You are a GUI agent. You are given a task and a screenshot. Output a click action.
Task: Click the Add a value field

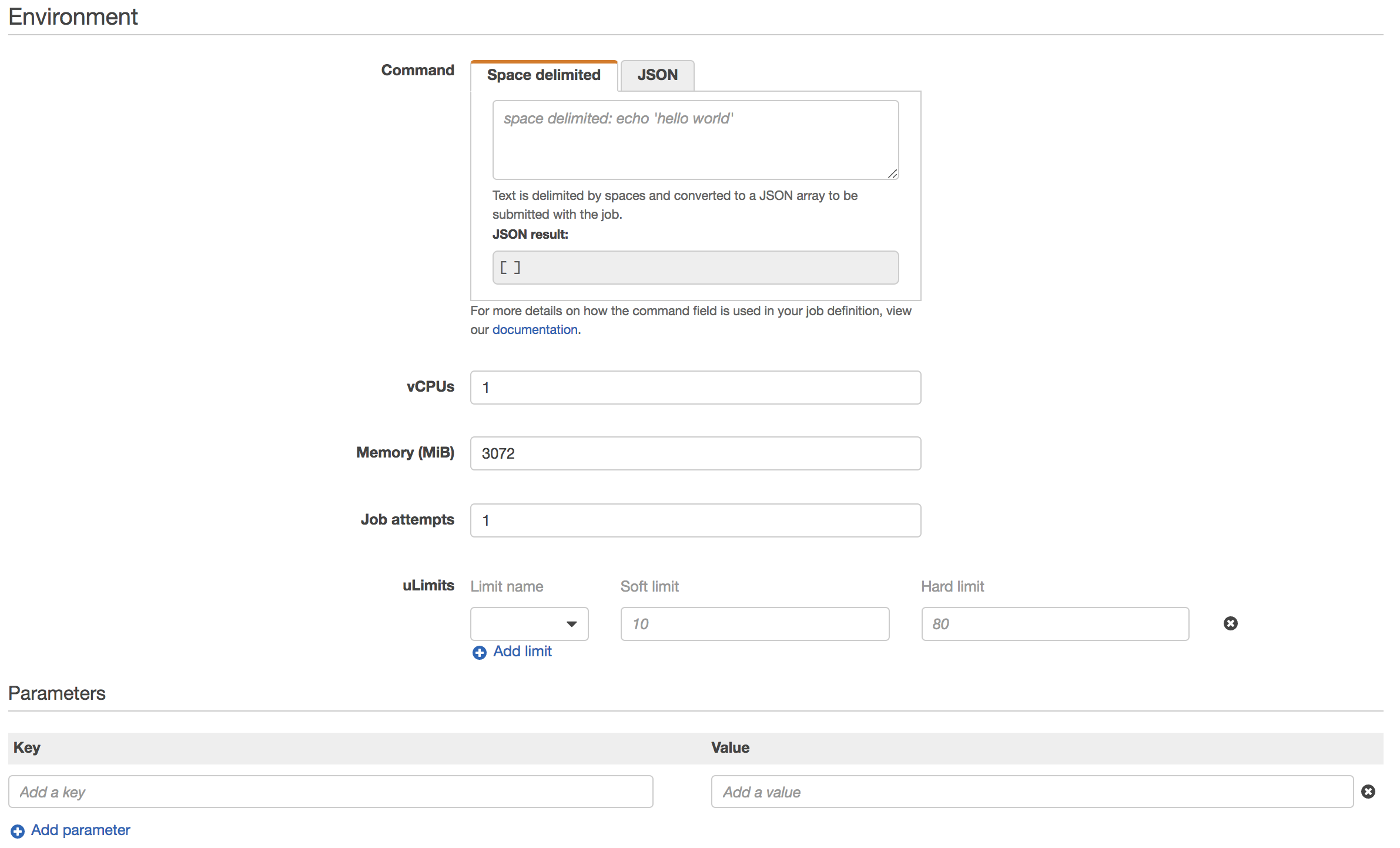pos(1032,792)
